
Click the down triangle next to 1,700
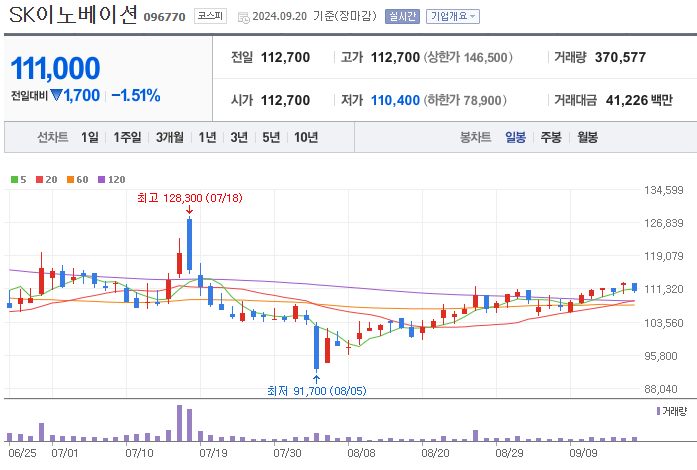56,95
